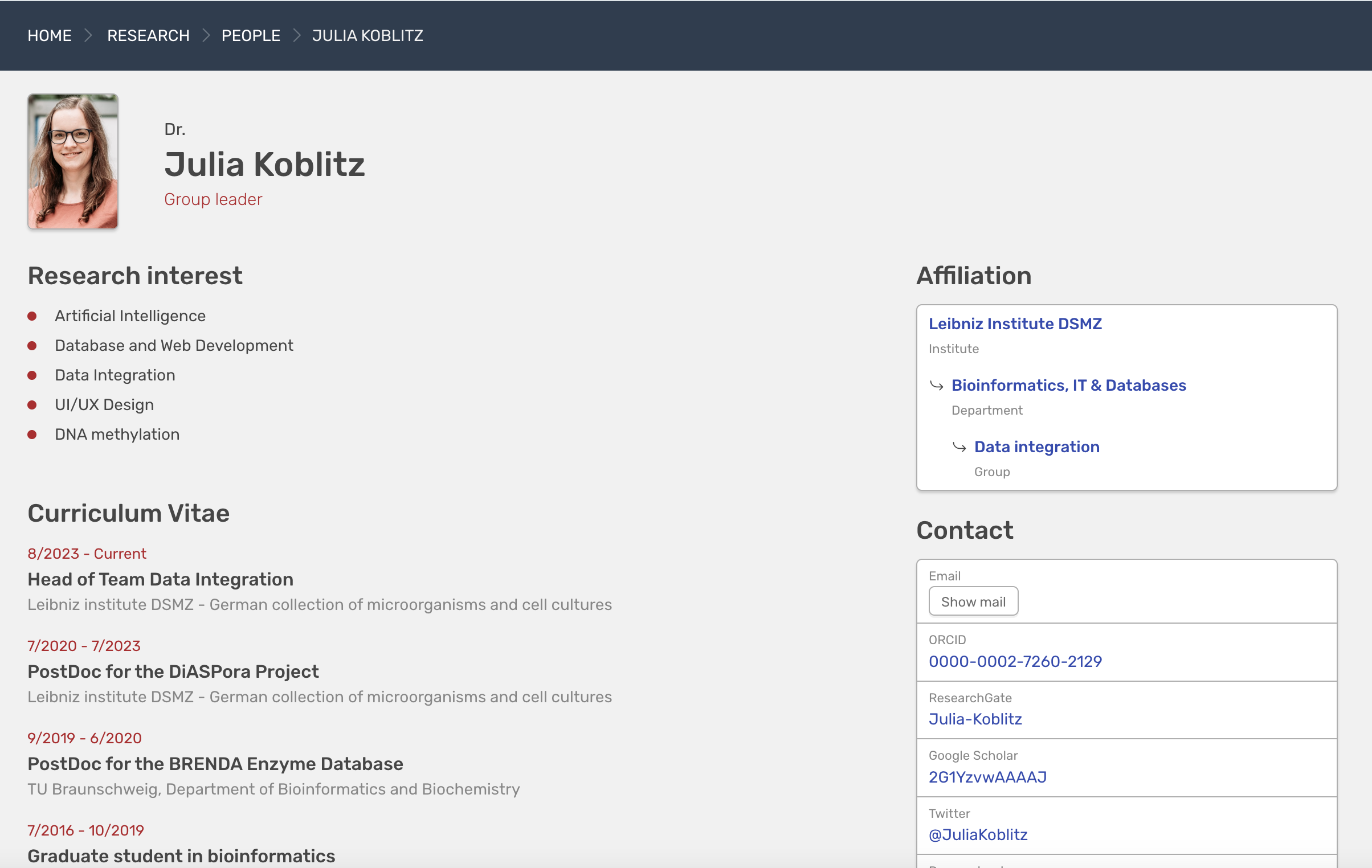
Task: Reveal email with Show mail button
Action: (x=973, y=601)
